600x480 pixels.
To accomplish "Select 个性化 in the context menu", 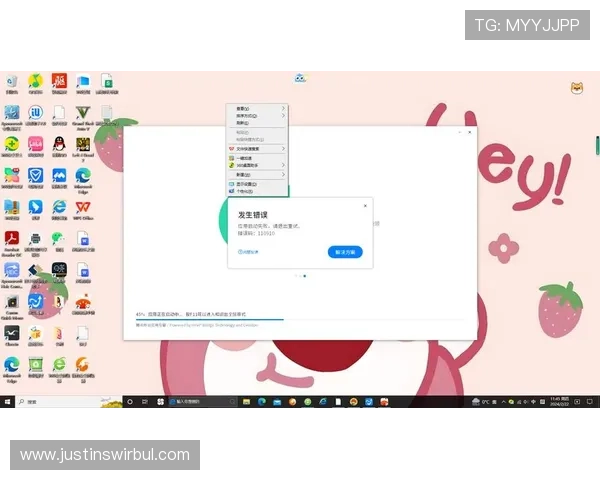I will [x=245, y=191].
